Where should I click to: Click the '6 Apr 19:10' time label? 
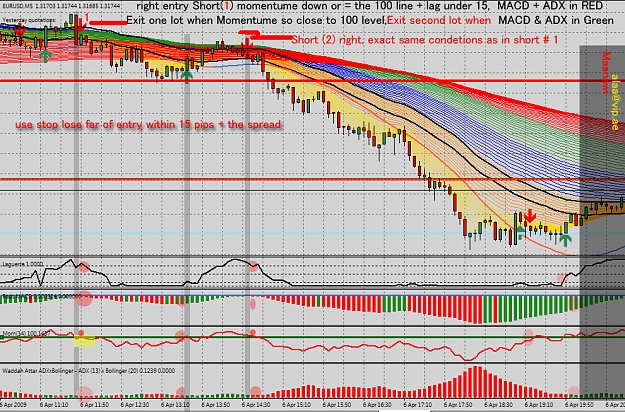[539, 405]
